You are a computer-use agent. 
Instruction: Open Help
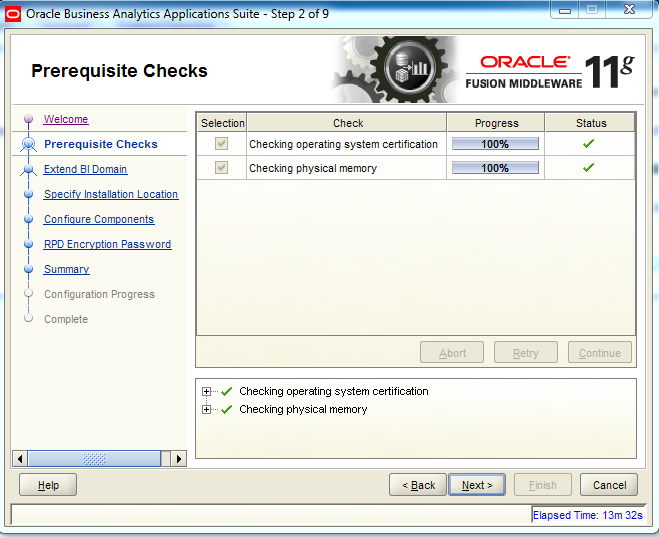coord(48,485)
